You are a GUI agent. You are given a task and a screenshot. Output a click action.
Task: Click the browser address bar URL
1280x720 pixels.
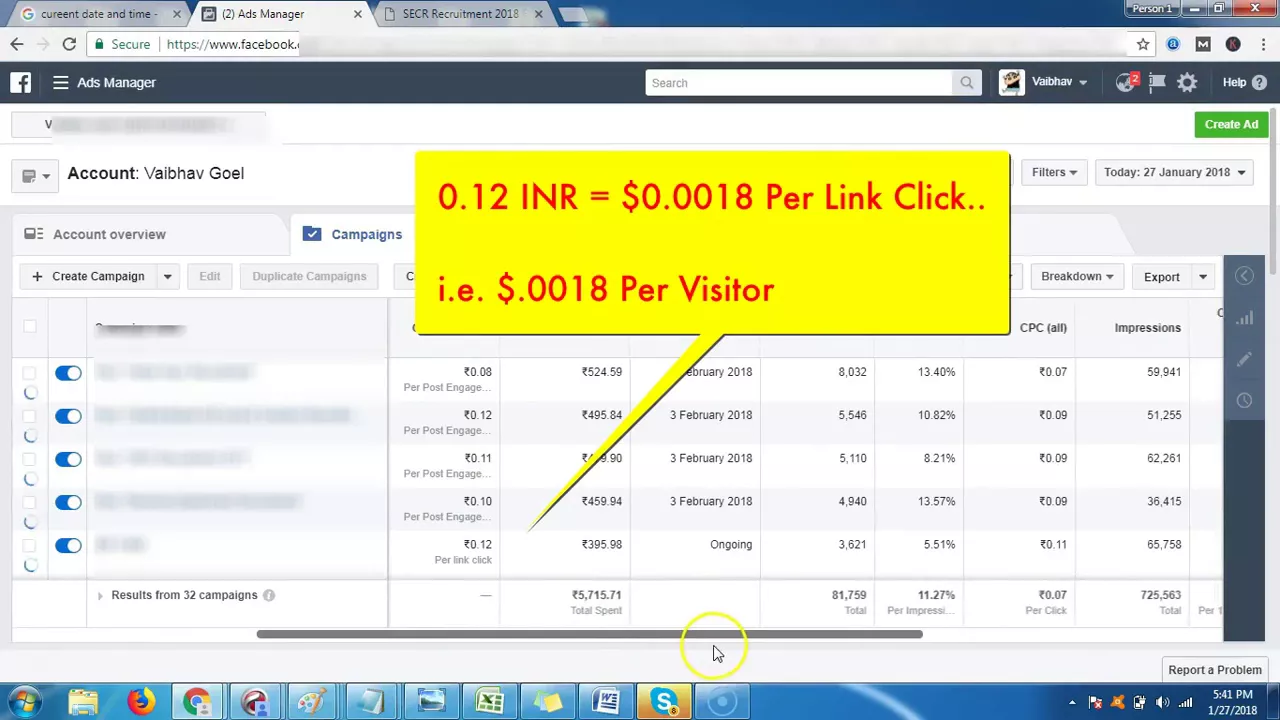pyautogui.click(x=232, y=44)
